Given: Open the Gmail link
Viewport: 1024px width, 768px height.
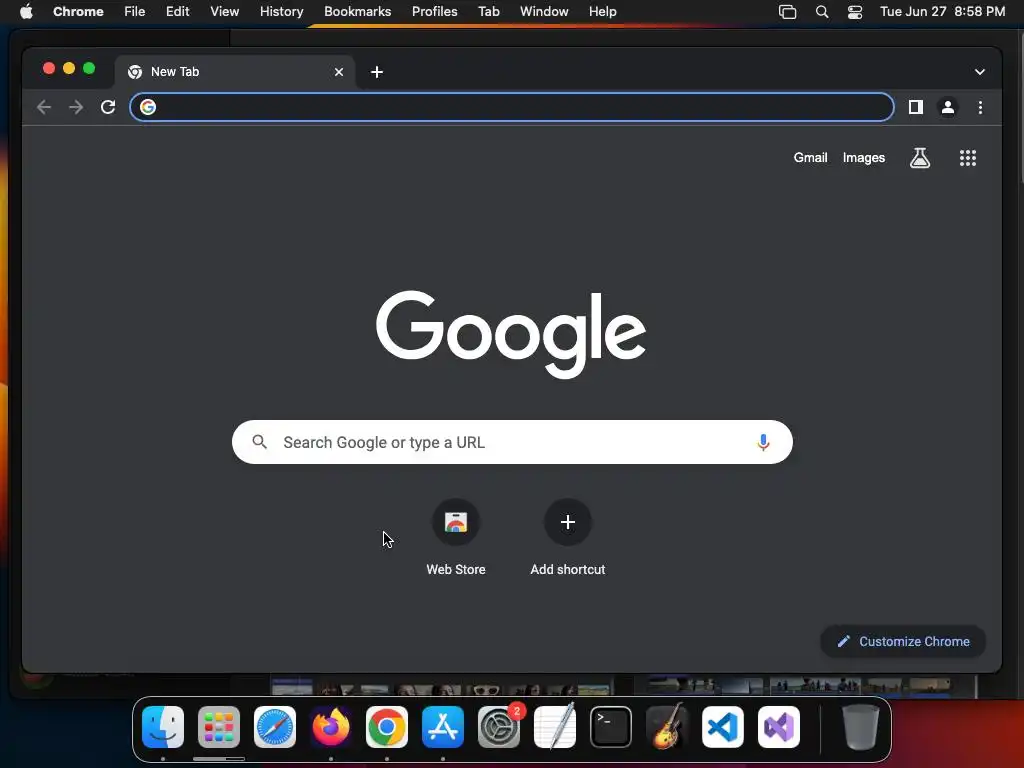Looking at the screenshot, I should pyautogui.click(x=810, y=157).
